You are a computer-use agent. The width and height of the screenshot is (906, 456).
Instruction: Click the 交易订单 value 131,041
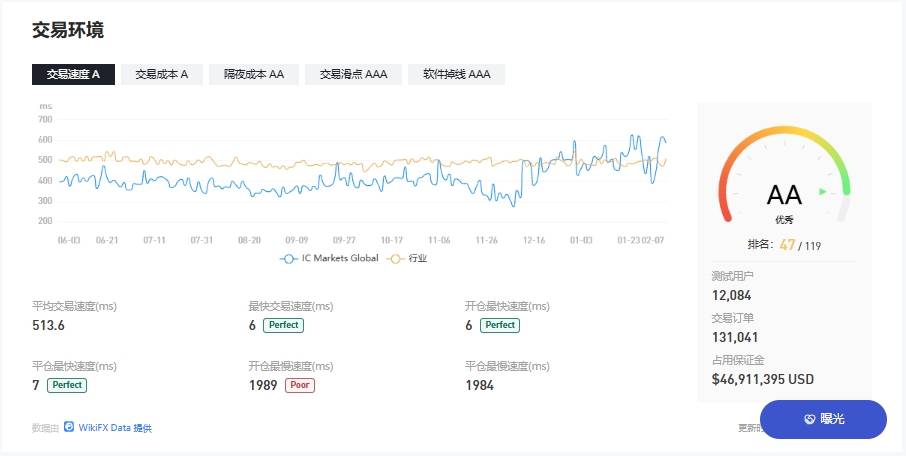[735, 338]
